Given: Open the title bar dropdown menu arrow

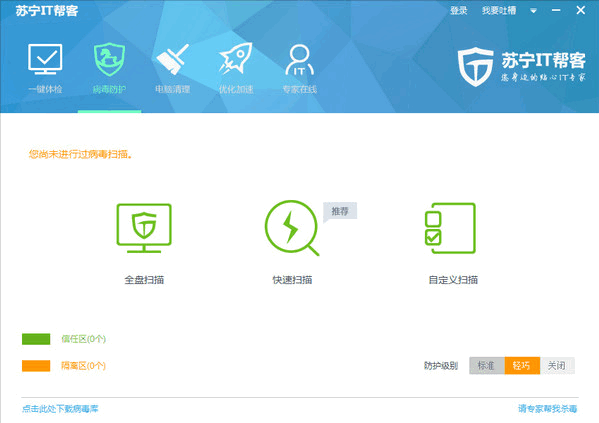Looking at the screenshot, I should [x=533, y=11].
